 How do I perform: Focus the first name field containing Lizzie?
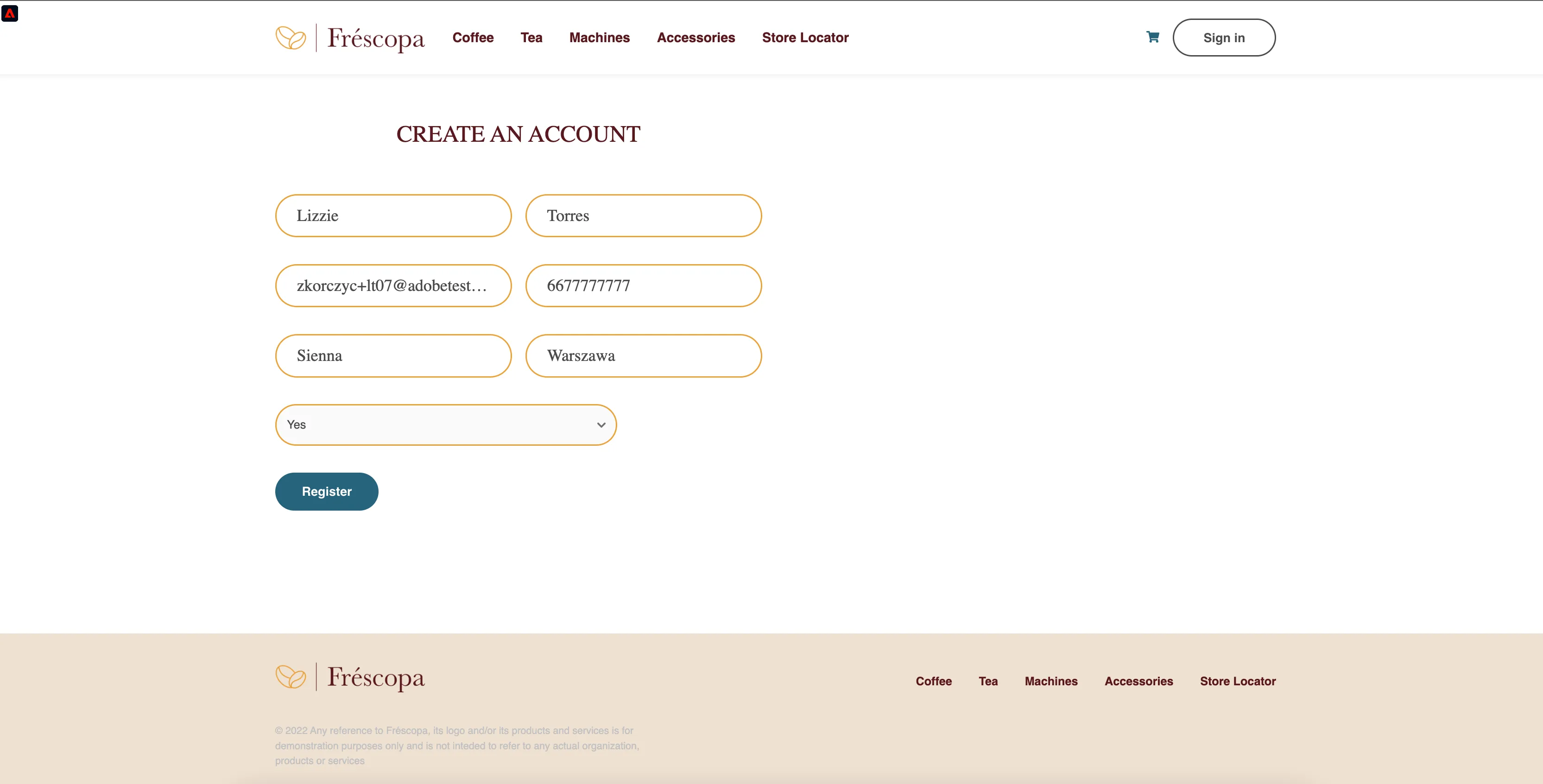pyautogui.click(x=393, y=215)
